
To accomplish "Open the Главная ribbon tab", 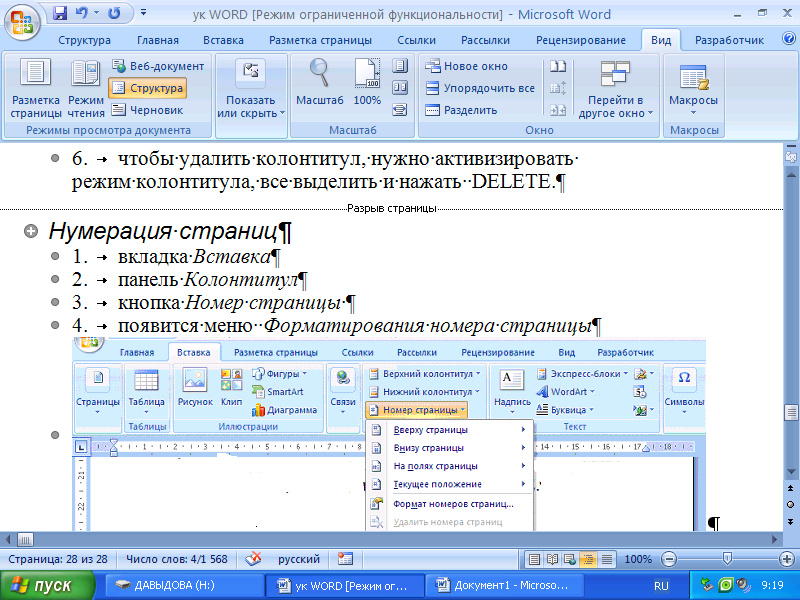I will [158, 40].
